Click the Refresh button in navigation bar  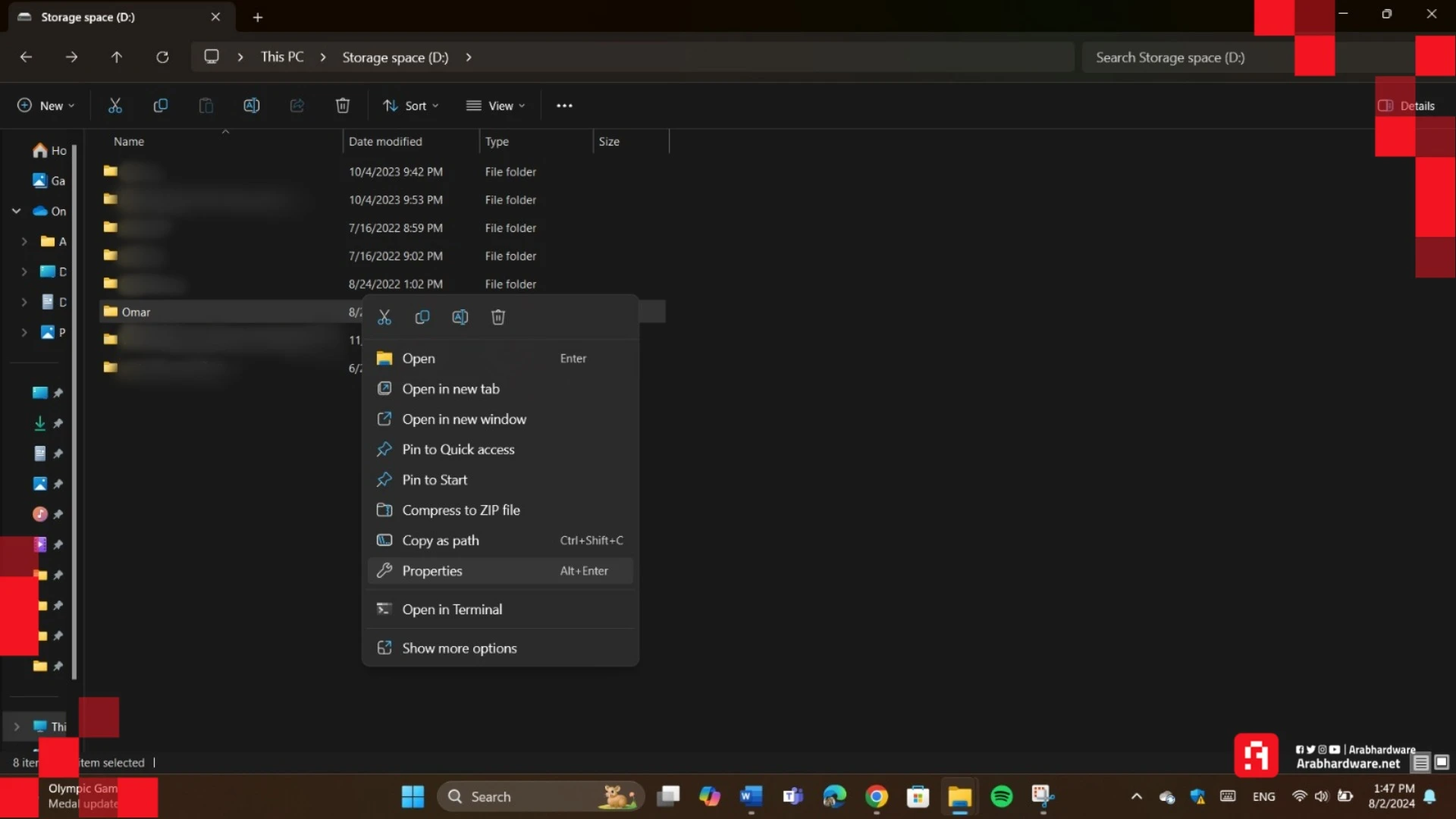[162, 57]
